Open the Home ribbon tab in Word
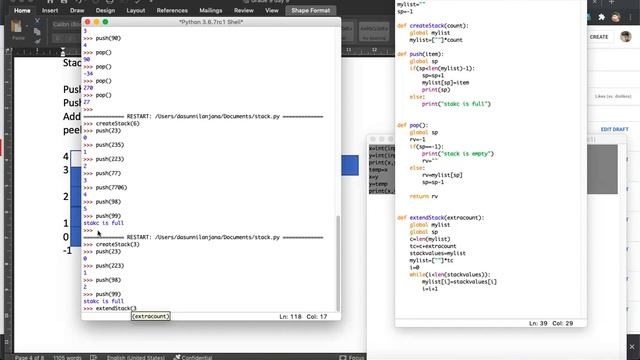640x360 pixels. (x=22, y=11)
